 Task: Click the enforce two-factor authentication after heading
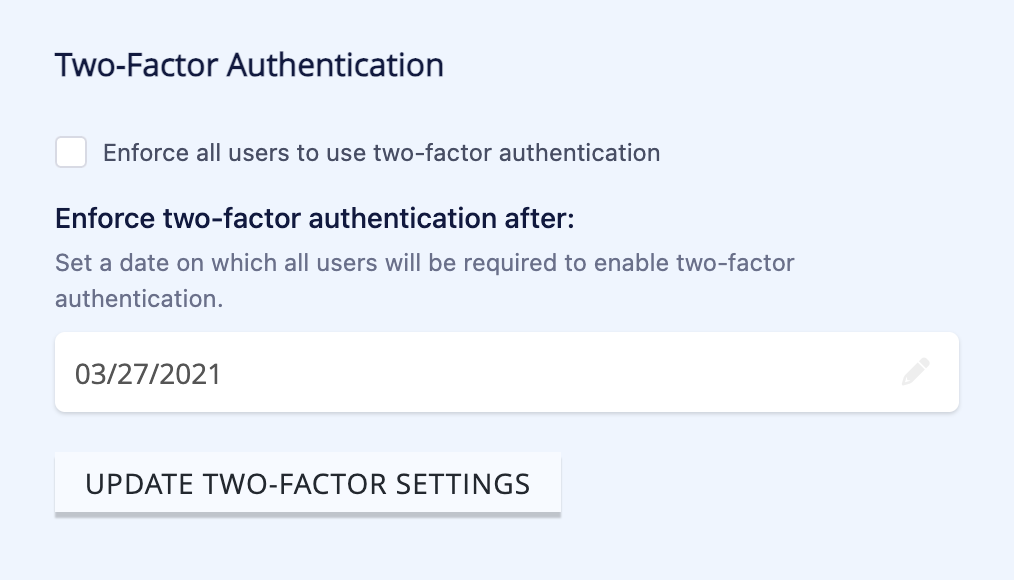(x=315, y=217)
